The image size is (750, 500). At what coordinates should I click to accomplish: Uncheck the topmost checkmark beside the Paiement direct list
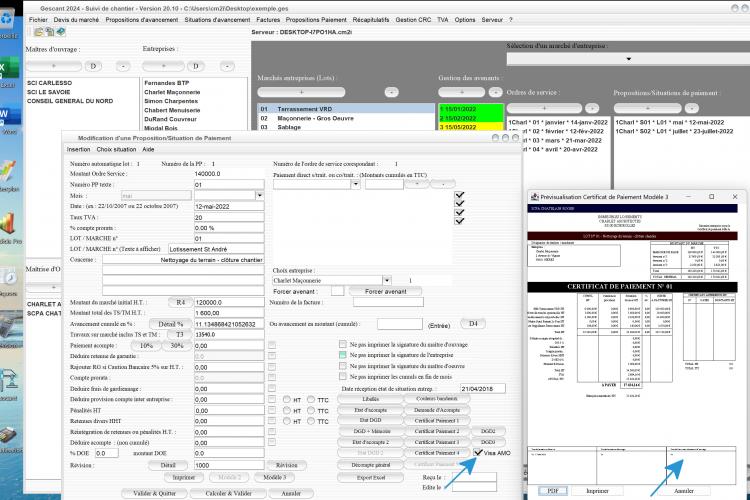[459, 195]
